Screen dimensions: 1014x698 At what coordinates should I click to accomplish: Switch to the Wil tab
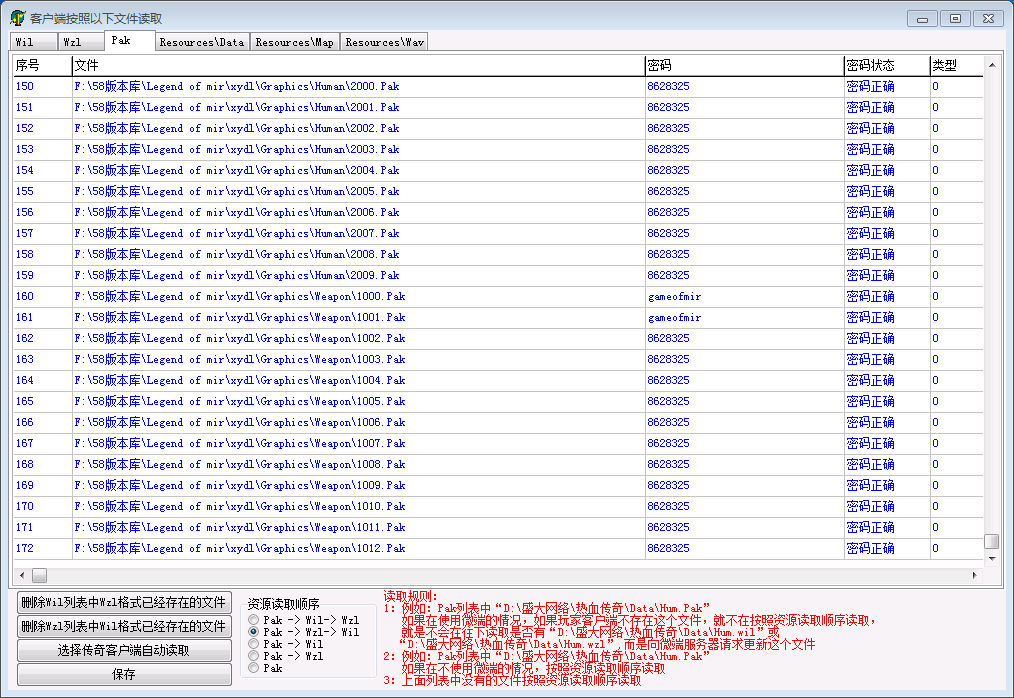pos(34,42)
